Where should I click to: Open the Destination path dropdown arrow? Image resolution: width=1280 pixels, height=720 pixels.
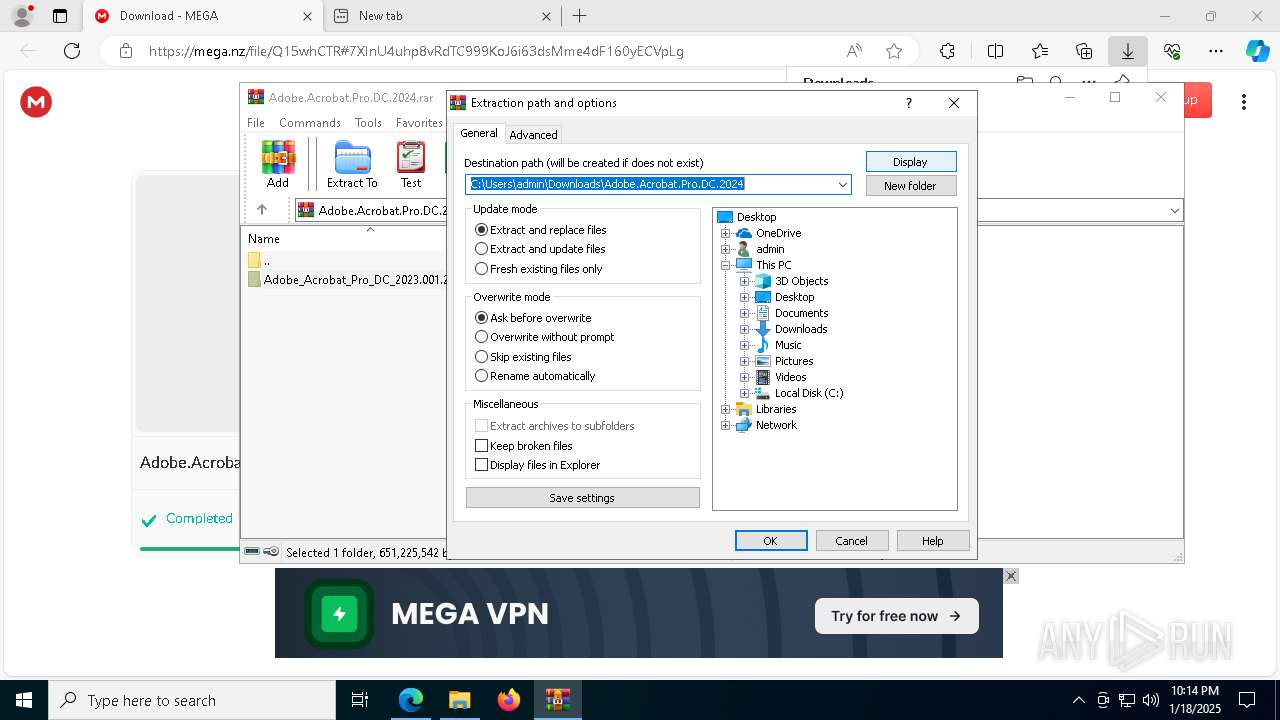click(843, 184)
